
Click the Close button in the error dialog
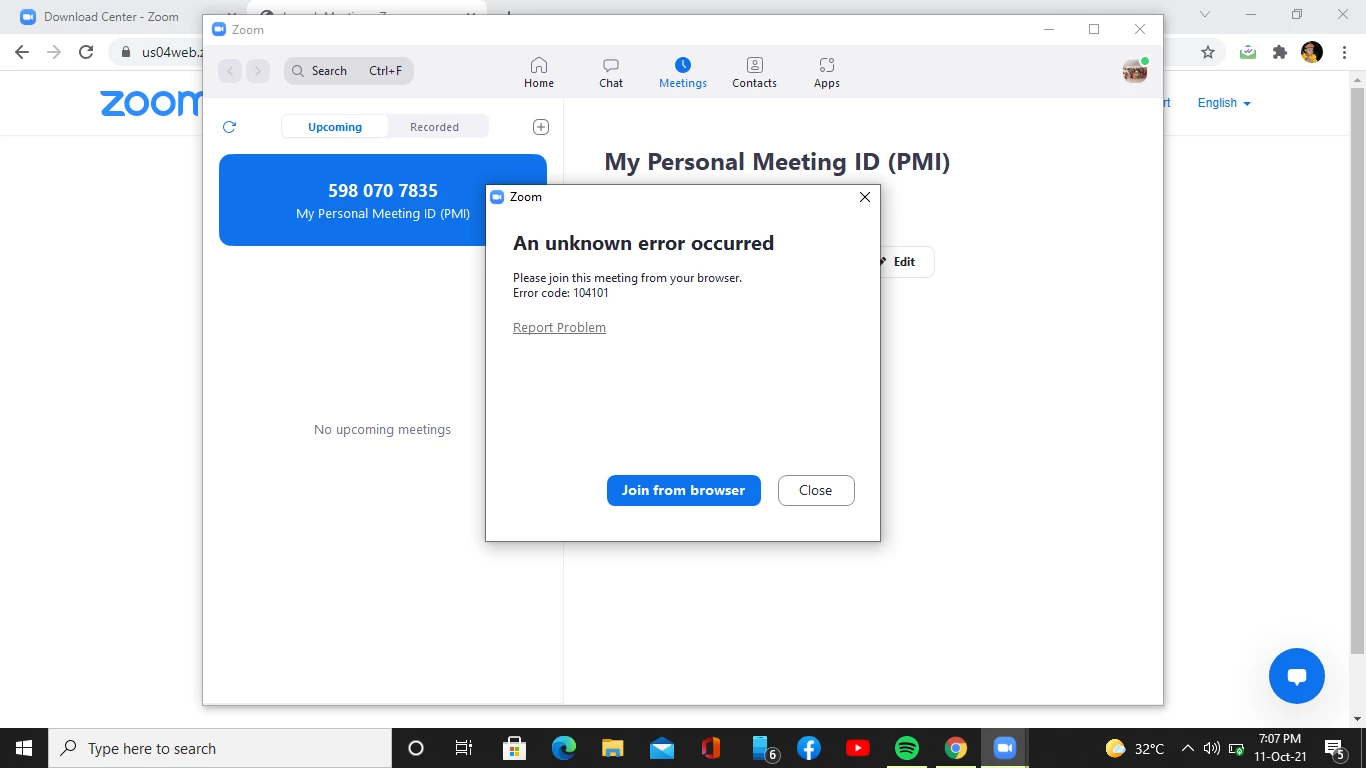coord(816,490)
